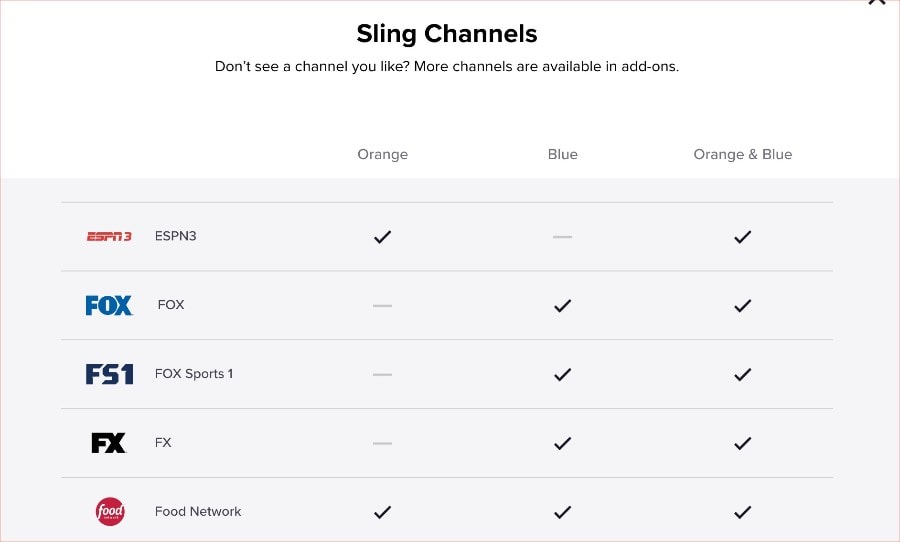
Task: Select the Blue column header
Action: pyautogui.click(x=562, y=154)
